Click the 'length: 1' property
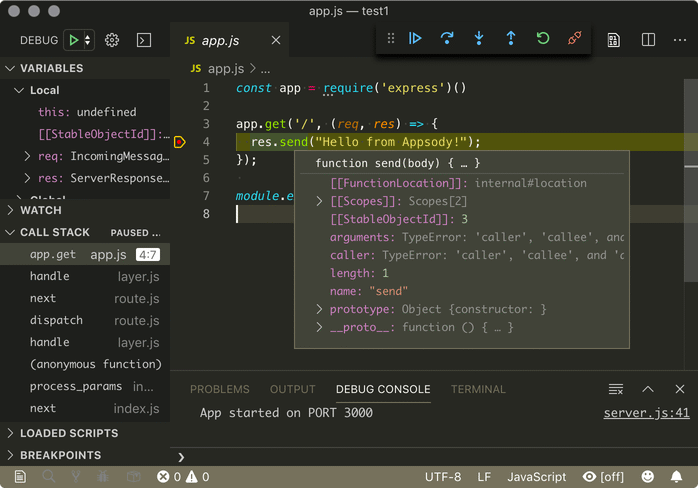The image size is (698, 488). pyautogui.click(x=359, y=273)
